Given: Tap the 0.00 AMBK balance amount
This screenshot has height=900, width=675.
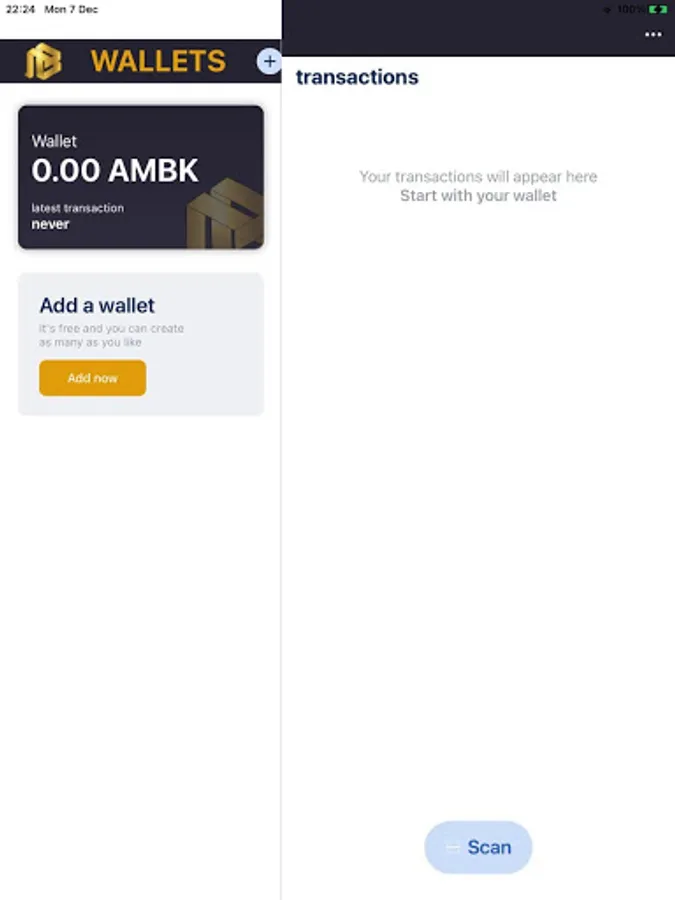Looking at the screenshot, I should [115, 170].
